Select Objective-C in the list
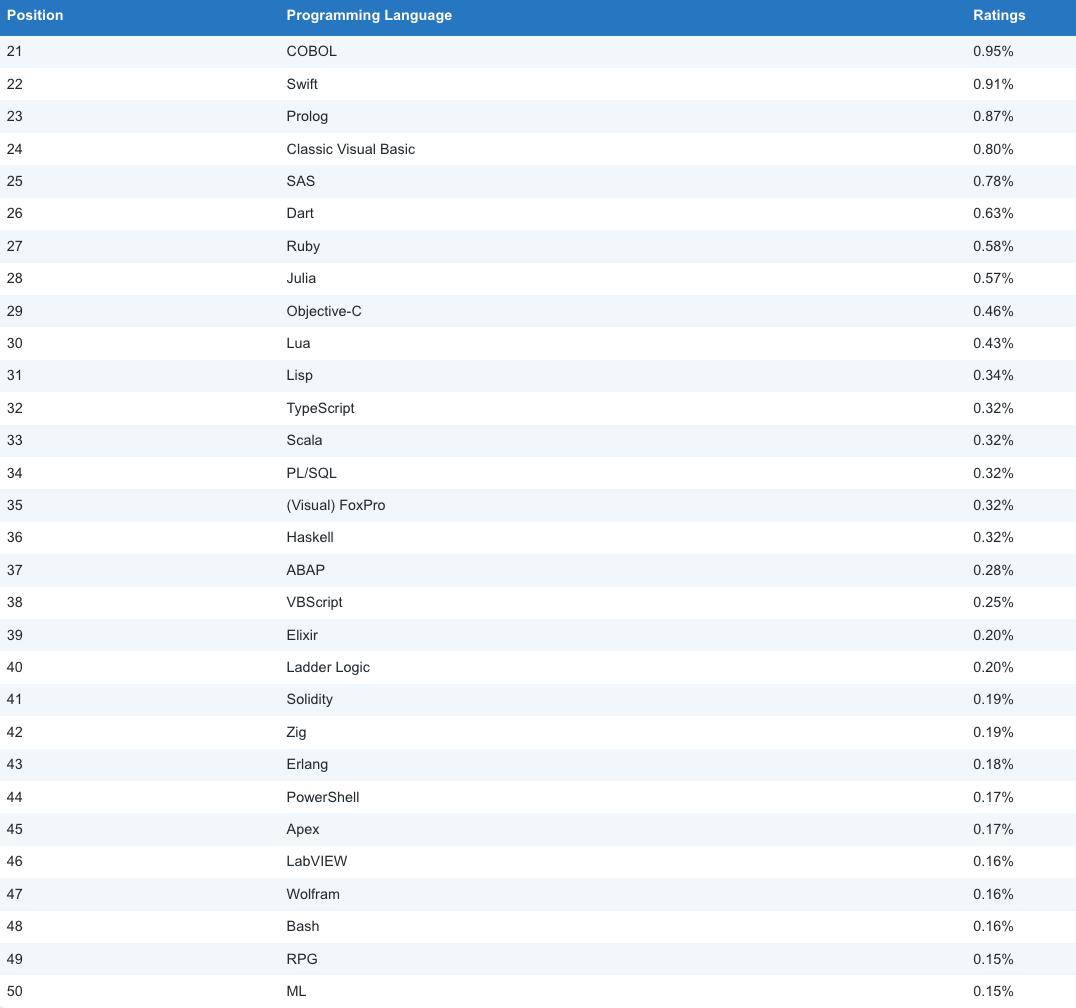Viewport: 1076px width, 1008px height. [x=324, y=311]
